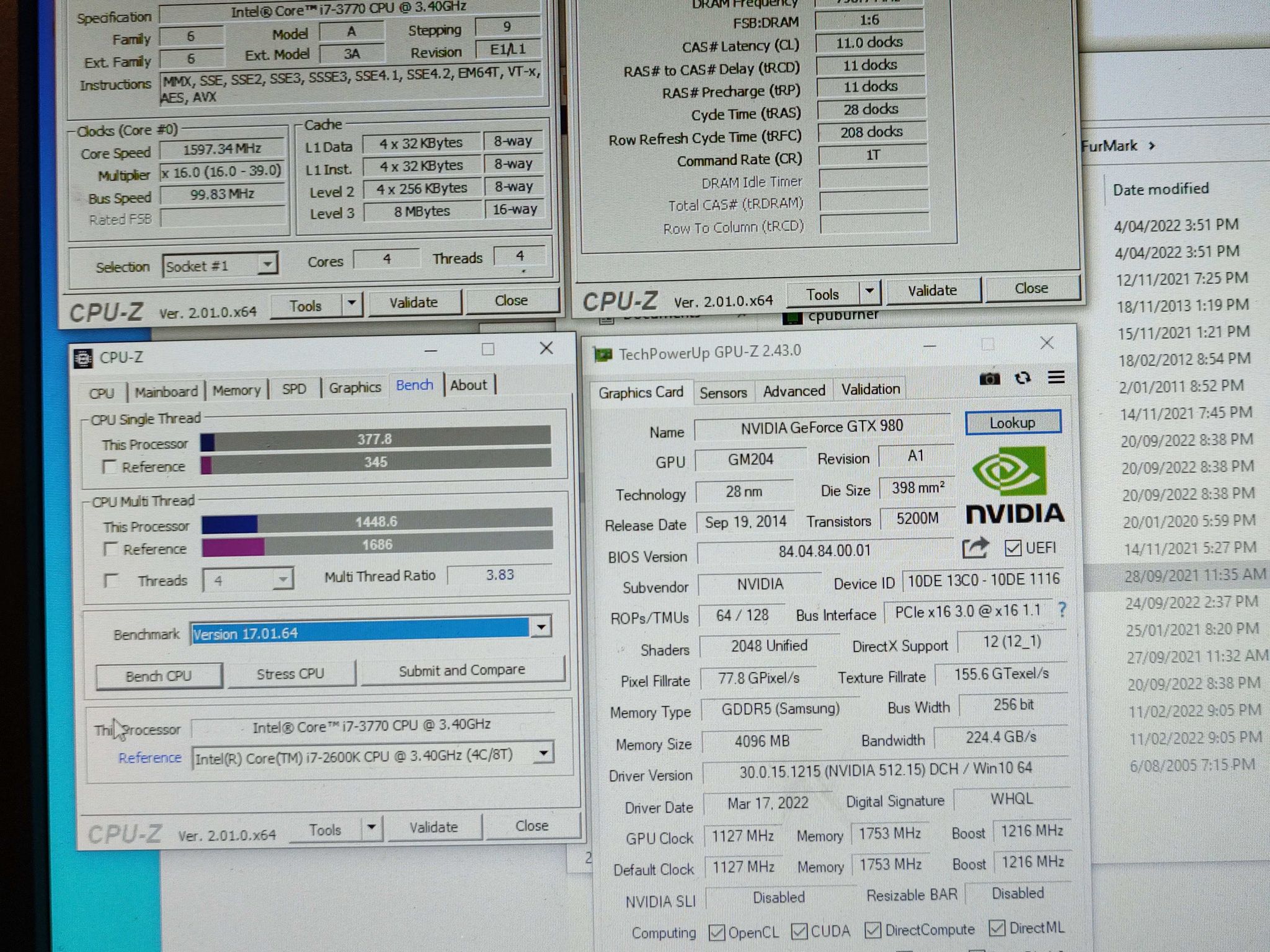Click the Bus Interface question mark
This screenshot has width=1270, height=952.
coord(1062,610)
